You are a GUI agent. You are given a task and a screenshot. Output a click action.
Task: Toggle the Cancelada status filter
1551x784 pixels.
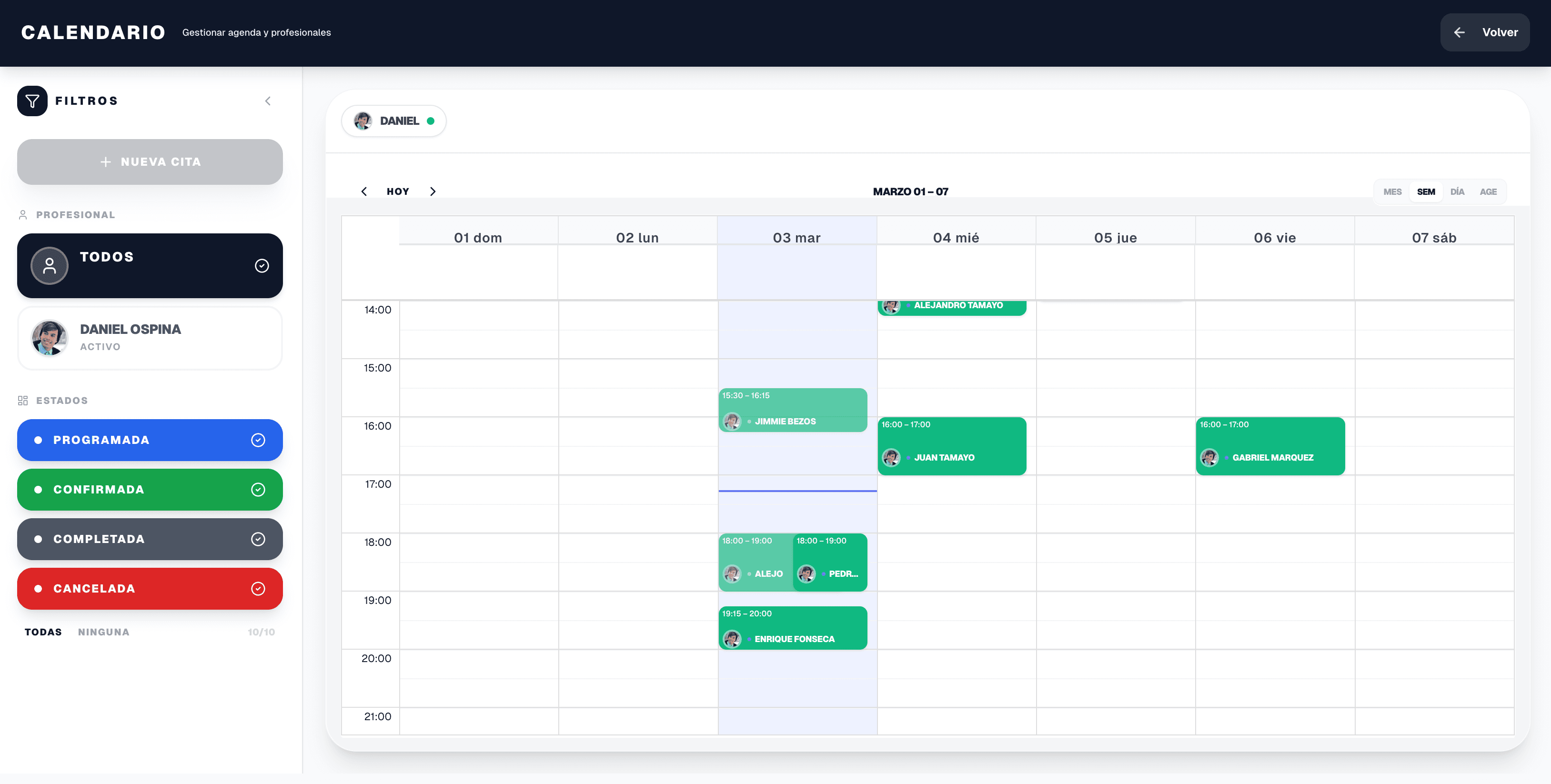150,588
